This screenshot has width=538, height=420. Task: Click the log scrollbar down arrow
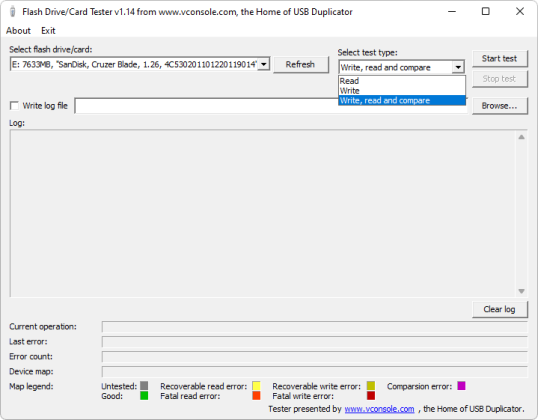(521, 291)
